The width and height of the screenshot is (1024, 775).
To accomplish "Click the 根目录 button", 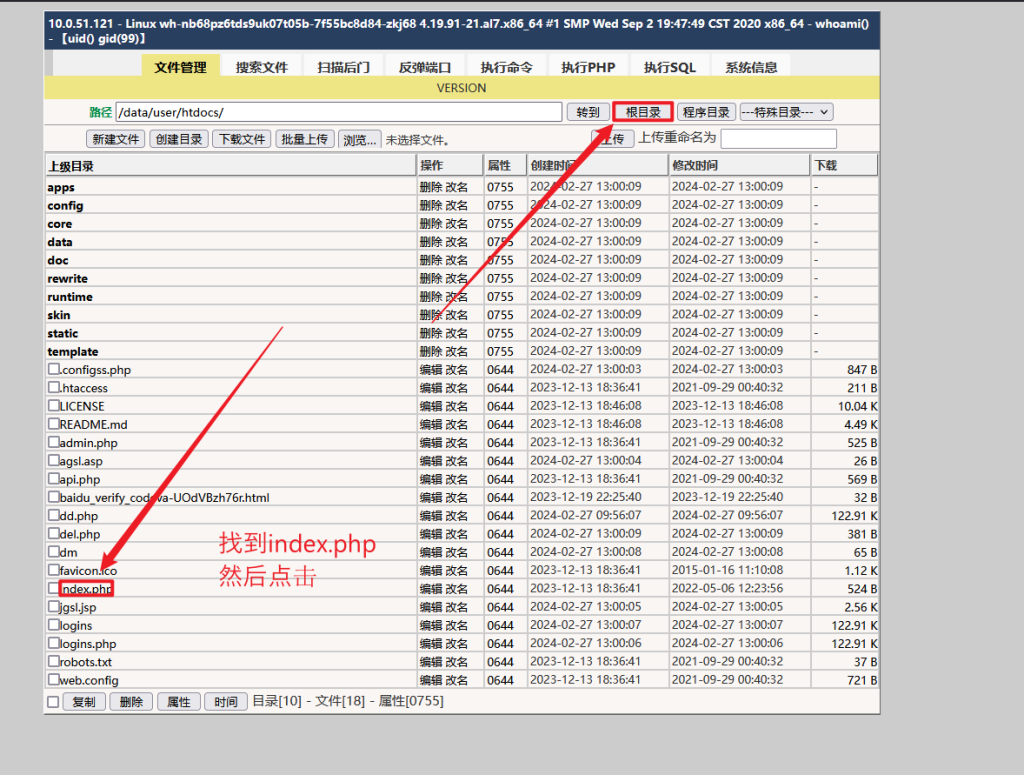I will click(642, 112).
